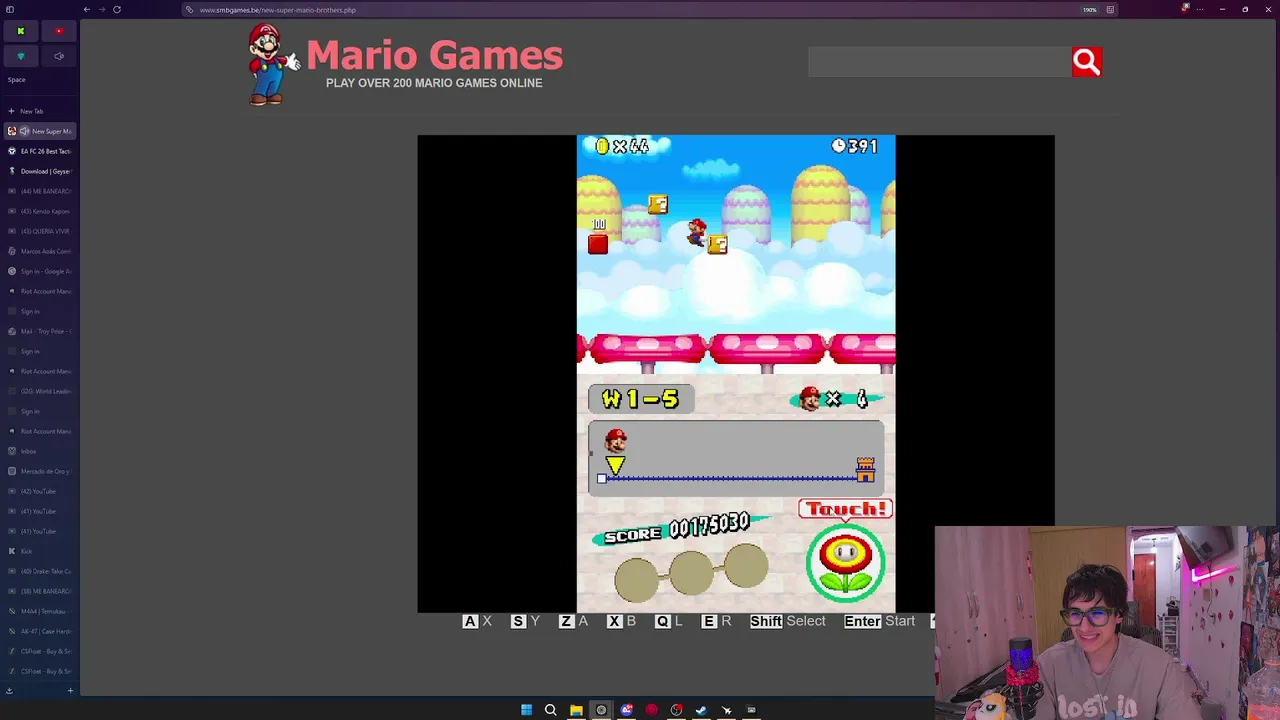This screenshot has width=1280, height=720.
Task: Click the Enter Start control label
Action: pyautogui.click(x=879, y=621)
